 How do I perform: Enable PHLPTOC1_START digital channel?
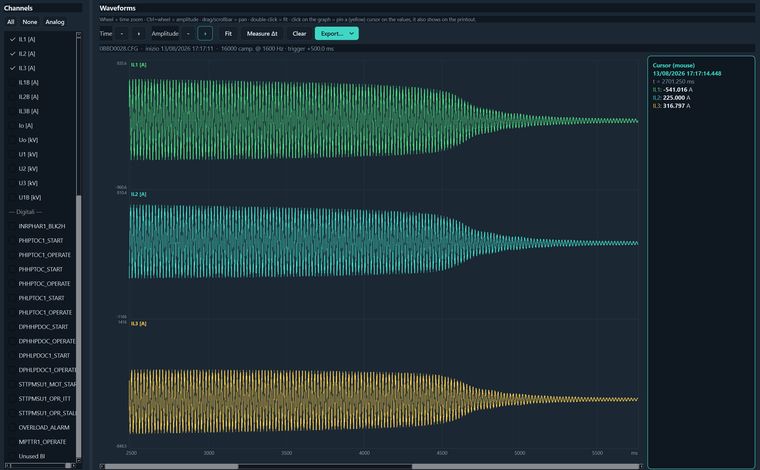click(13, 298)
